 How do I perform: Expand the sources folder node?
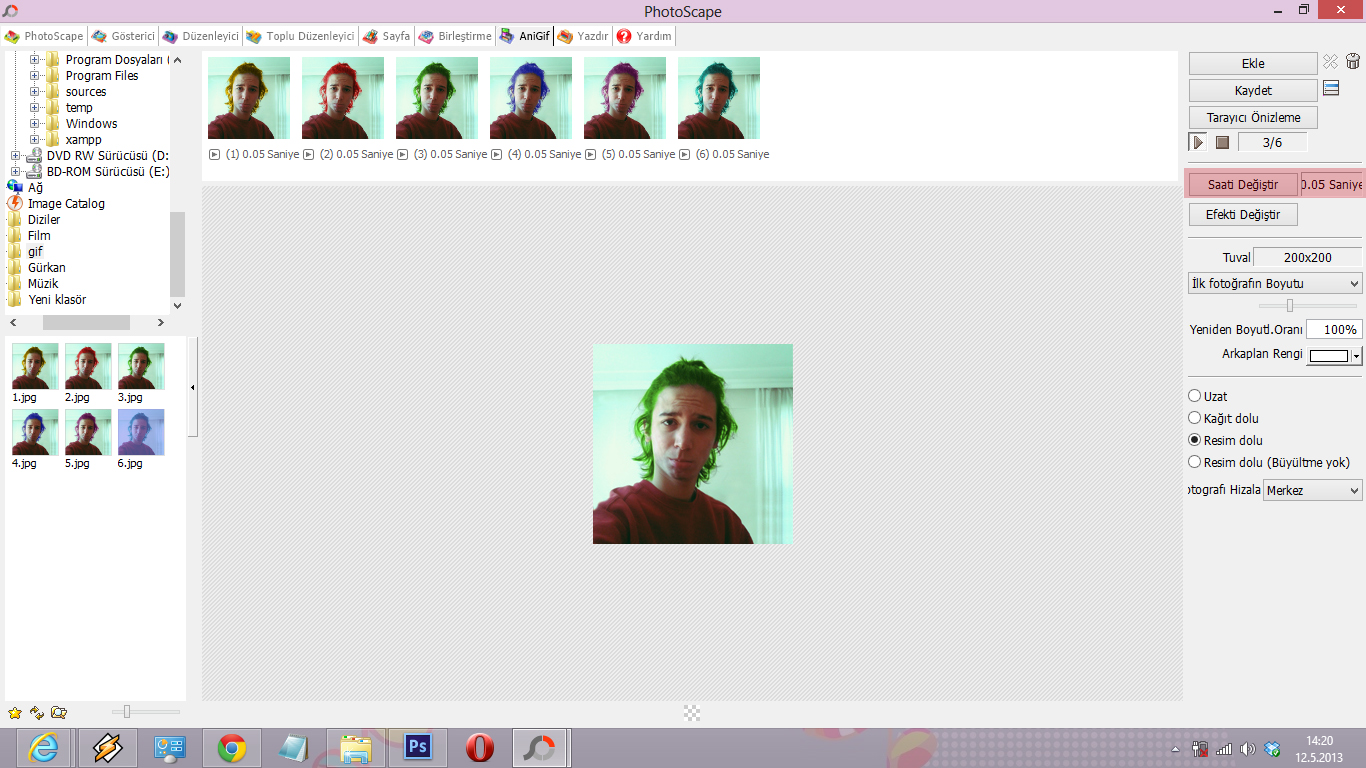34,91
